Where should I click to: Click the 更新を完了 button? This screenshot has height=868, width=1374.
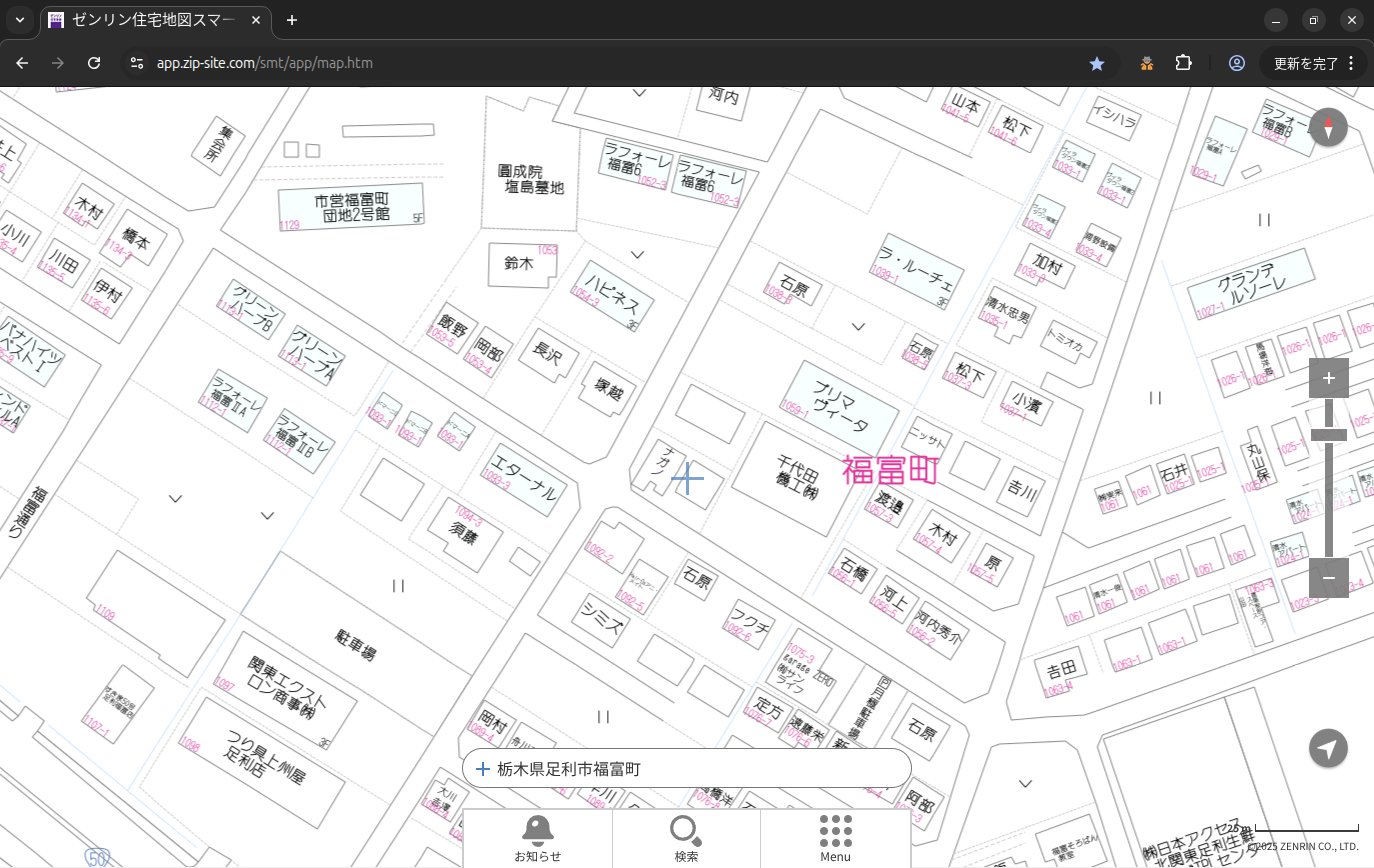1313,63
